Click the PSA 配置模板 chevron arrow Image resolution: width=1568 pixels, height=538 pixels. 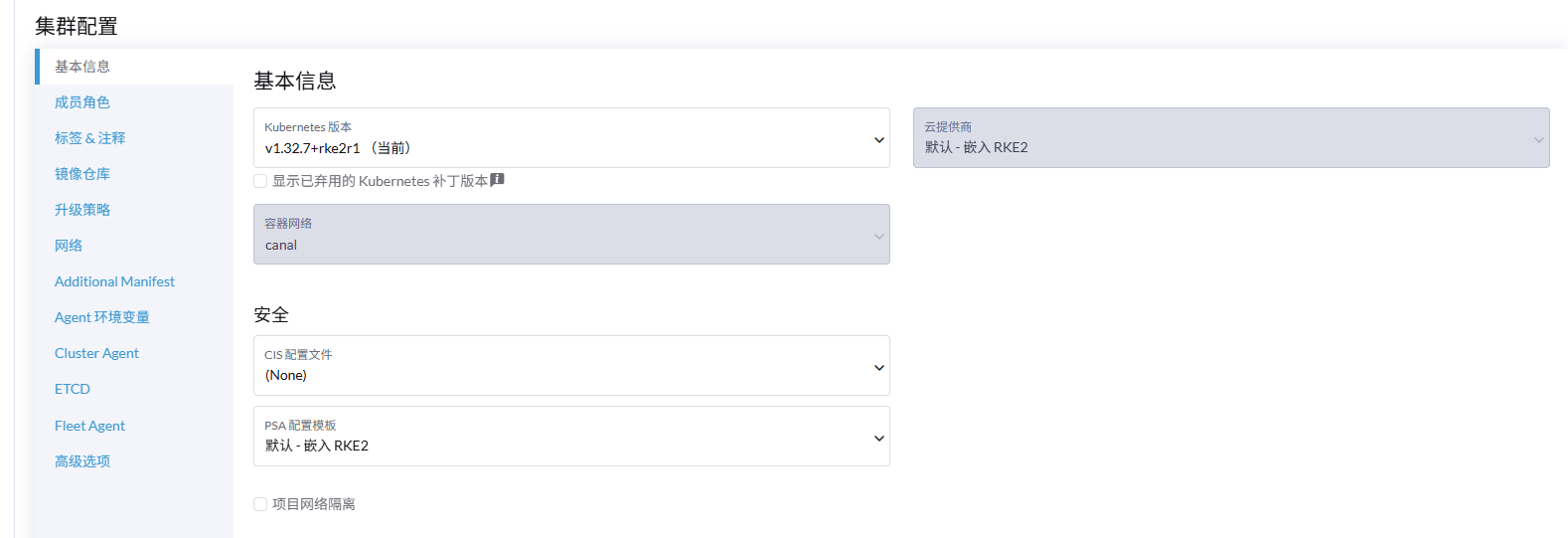[x=879, y=439]
